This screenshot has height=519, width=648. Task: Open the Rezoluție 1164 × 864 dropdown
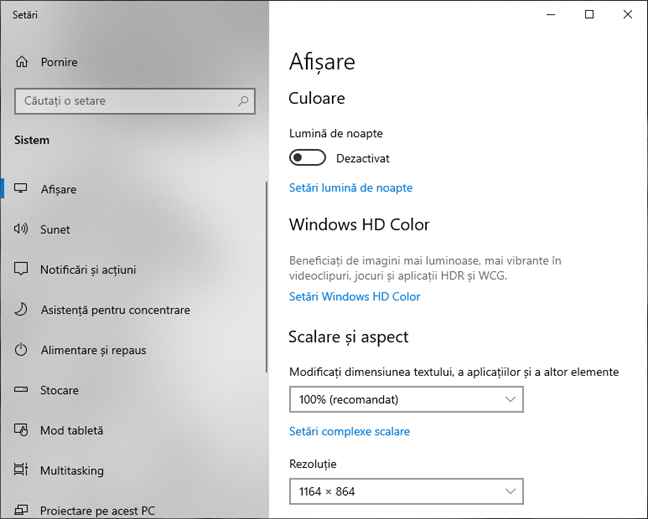coord(406,491)
